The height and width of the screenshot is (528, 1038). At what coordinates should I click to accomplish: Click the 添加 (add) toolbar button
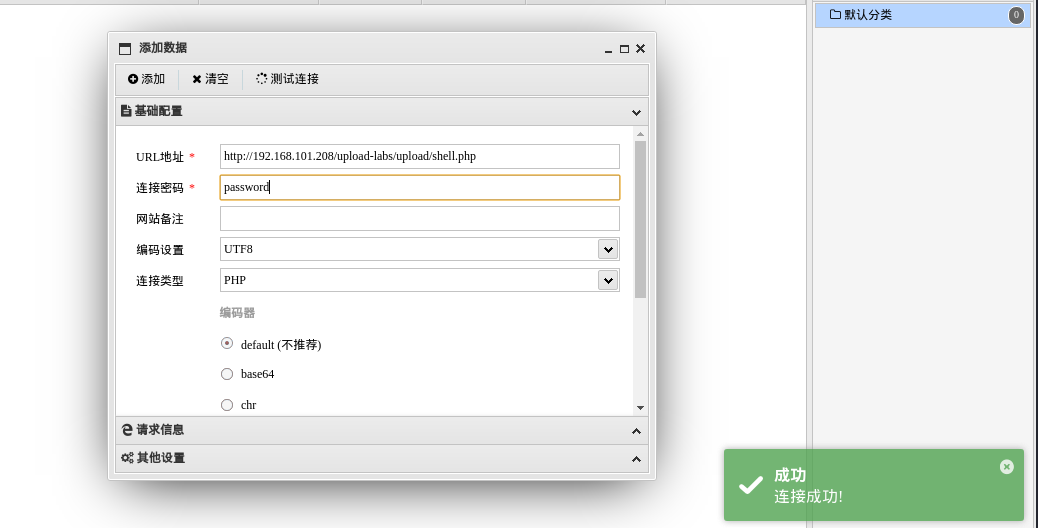(x=146, y=79)
